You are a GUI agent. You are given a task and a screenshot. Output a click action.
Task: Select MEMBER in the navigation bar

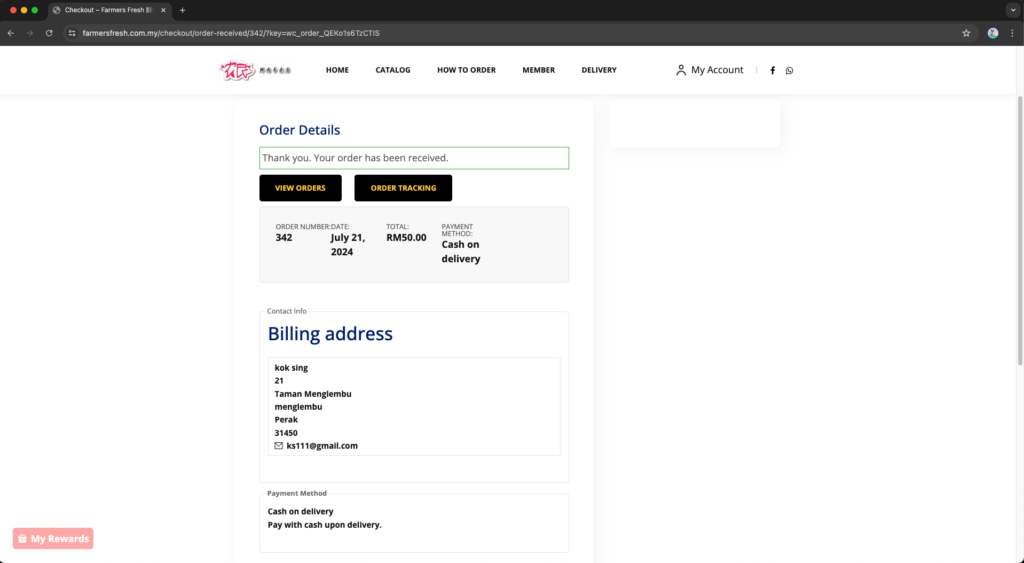coord(538,70)
